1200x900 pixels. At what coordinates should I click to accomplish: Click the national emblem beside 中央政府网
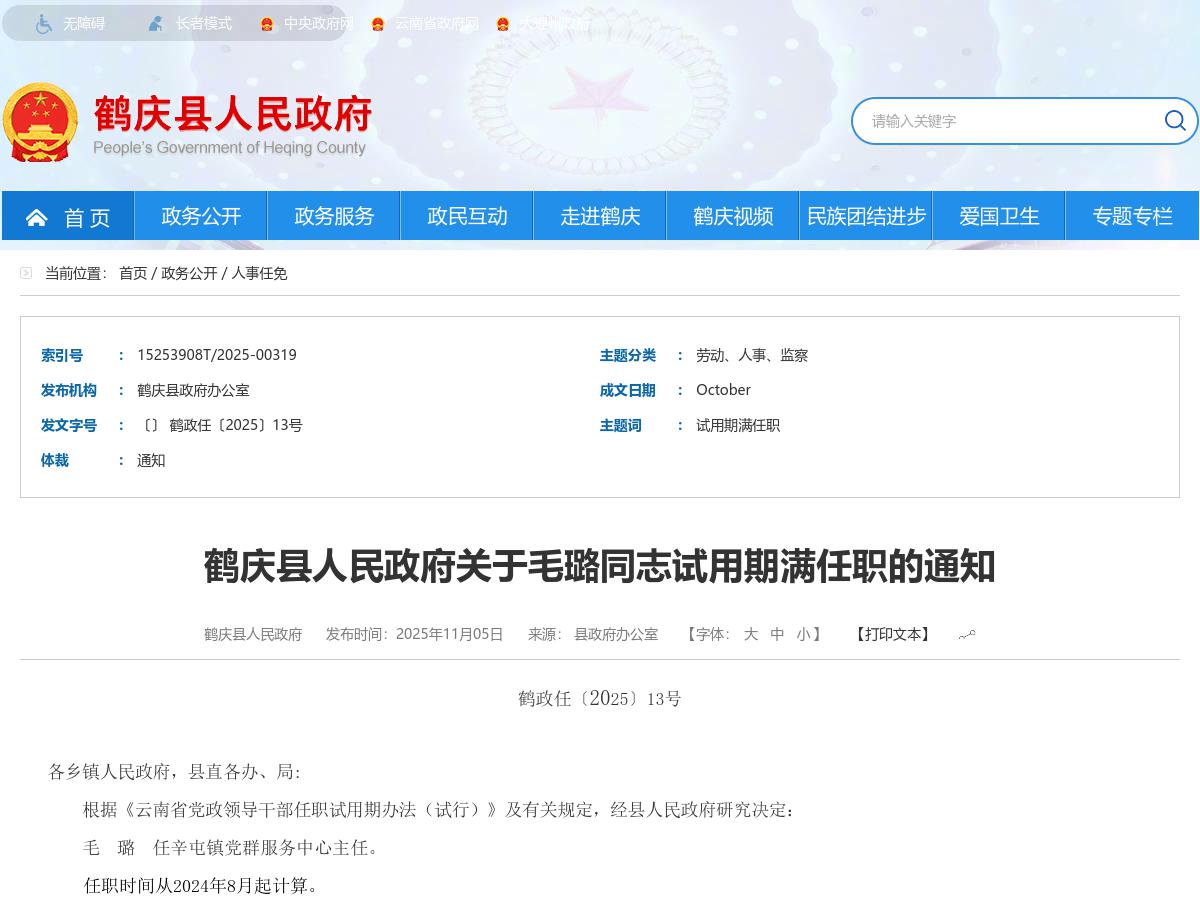[x=266, y=24]
